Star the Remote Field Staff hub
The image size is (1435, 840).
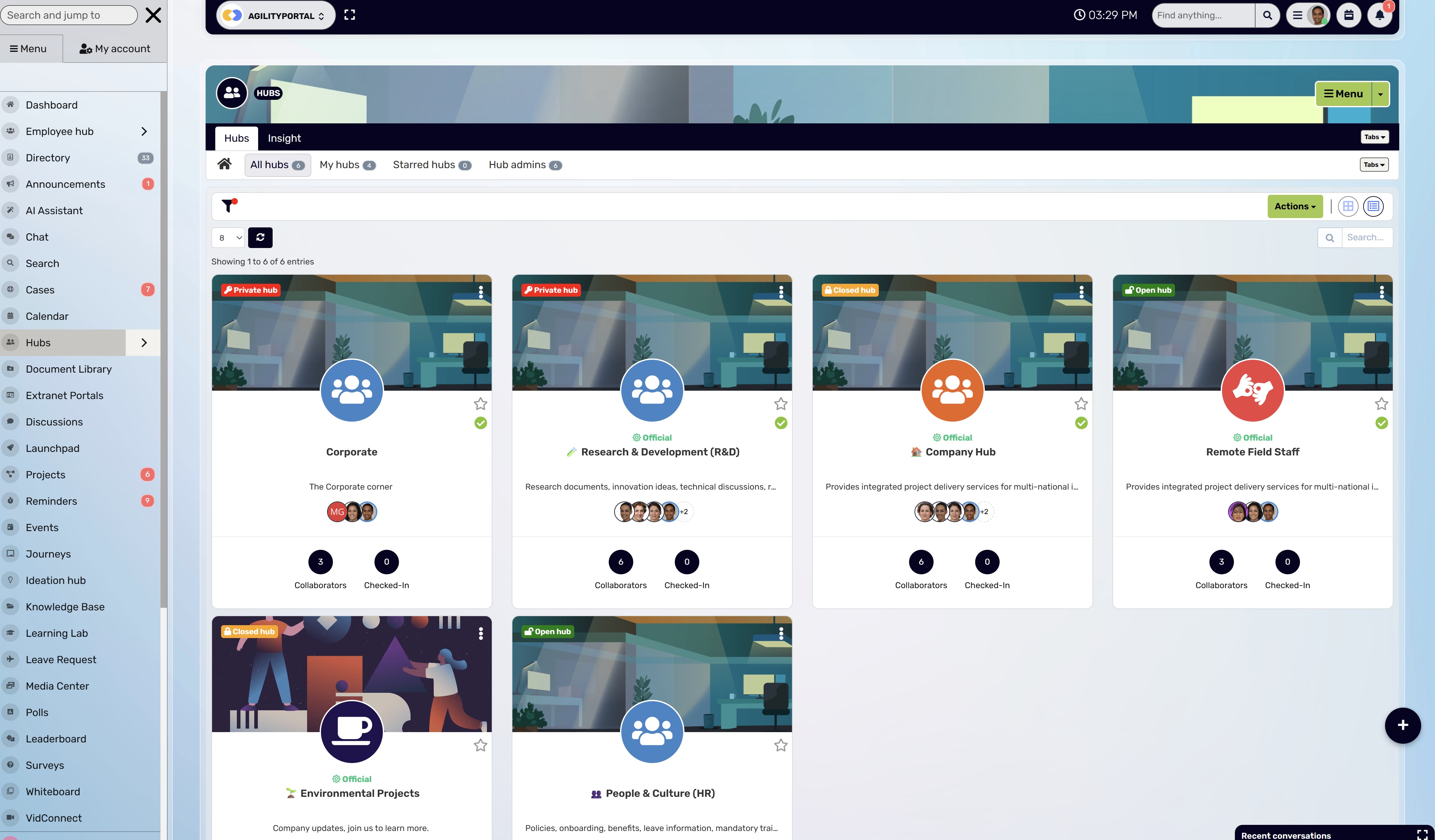coord(1382,404)
